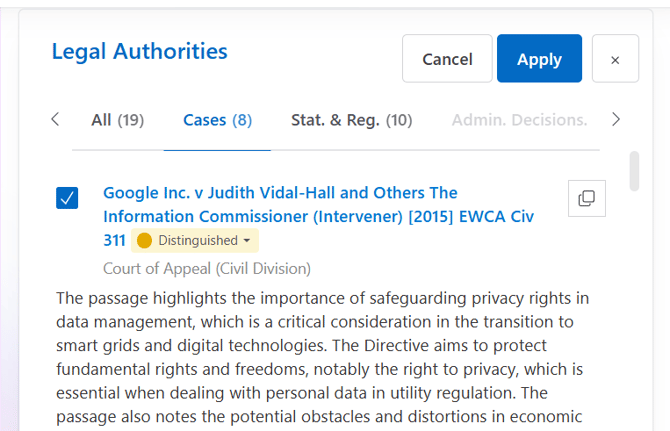This screenshot has height=431, width=670.
Task: Close the Legal Authorities panel with X
Action: click(x=615, y=59)
